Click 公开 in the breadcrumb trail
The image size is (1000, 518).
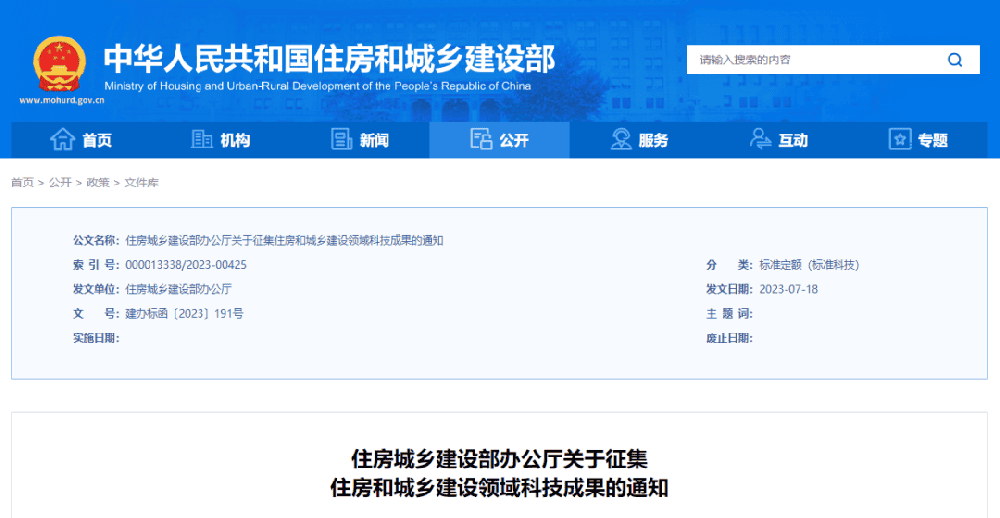(x=60, y=183)
